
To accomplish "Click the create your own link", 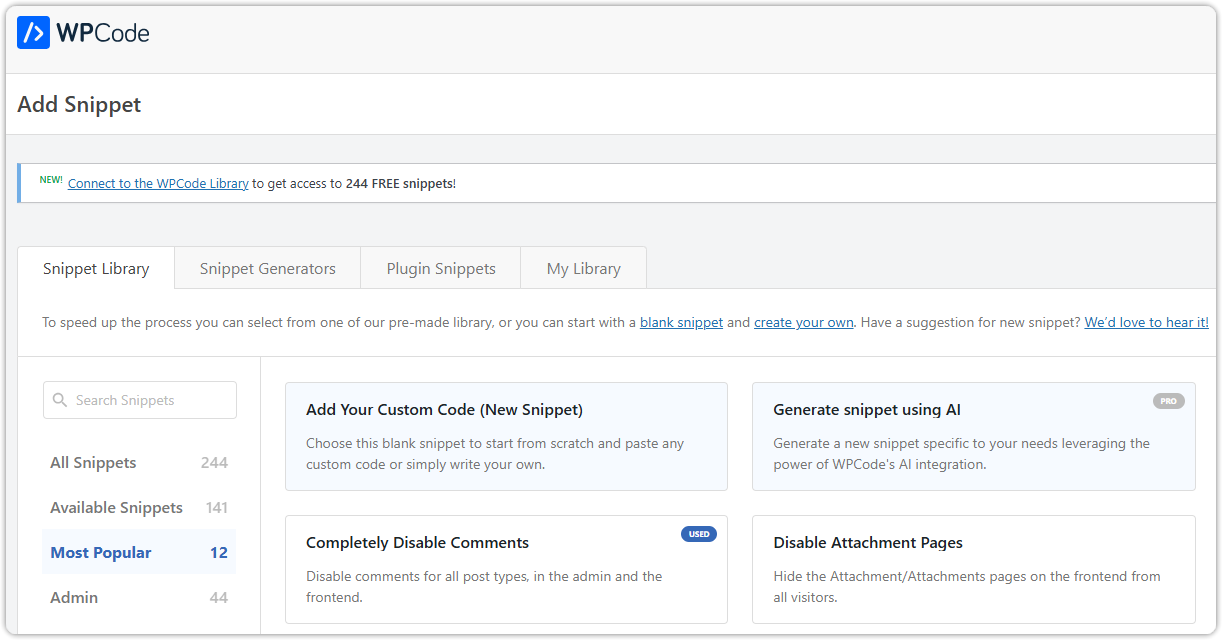I will coord(804,322).
